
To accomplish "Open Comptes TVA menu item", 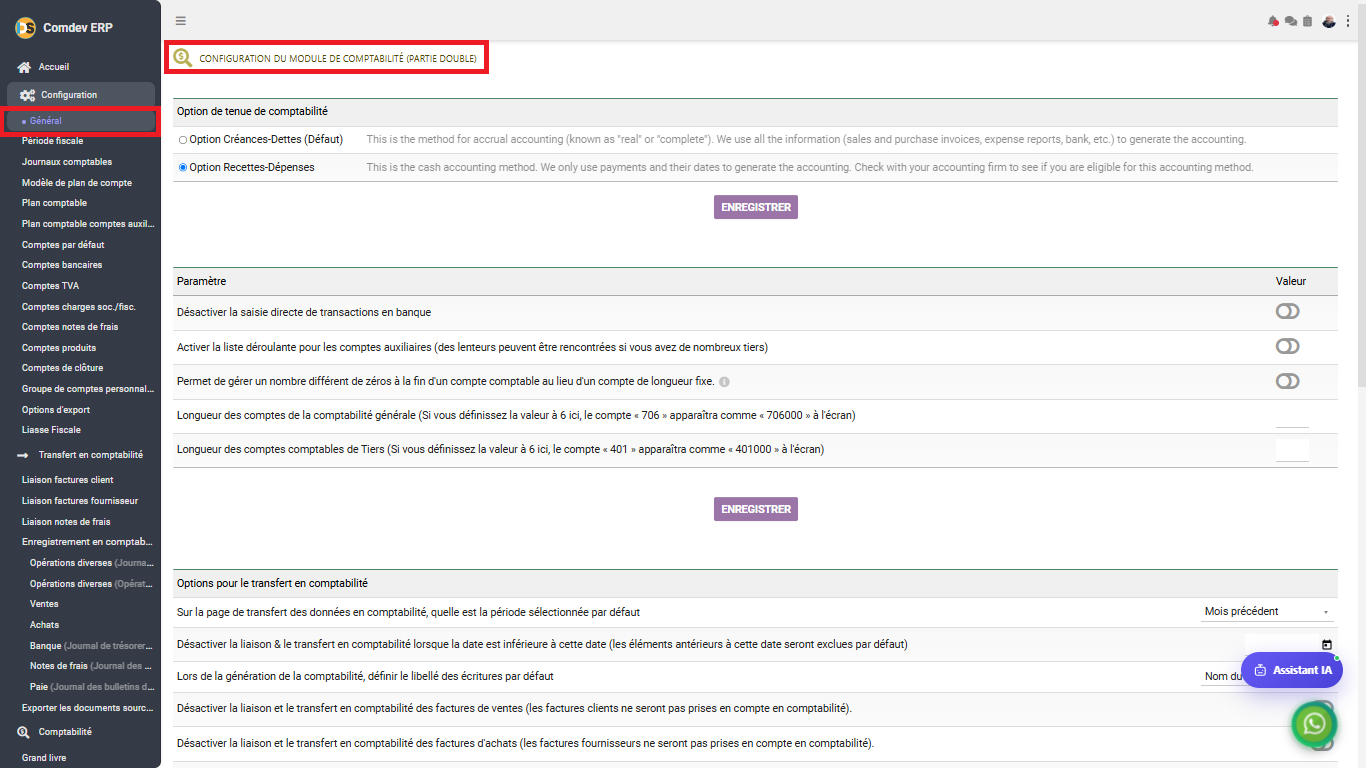I will click(50, 286).
